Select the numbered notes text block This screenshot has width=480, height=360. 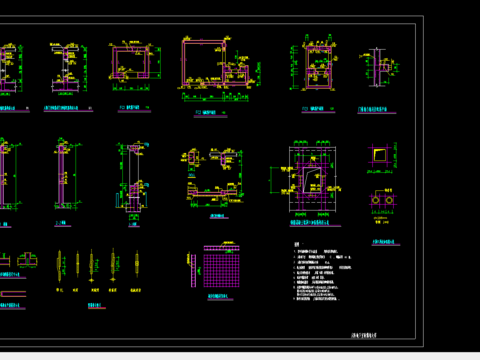click(x=322, y=272)
